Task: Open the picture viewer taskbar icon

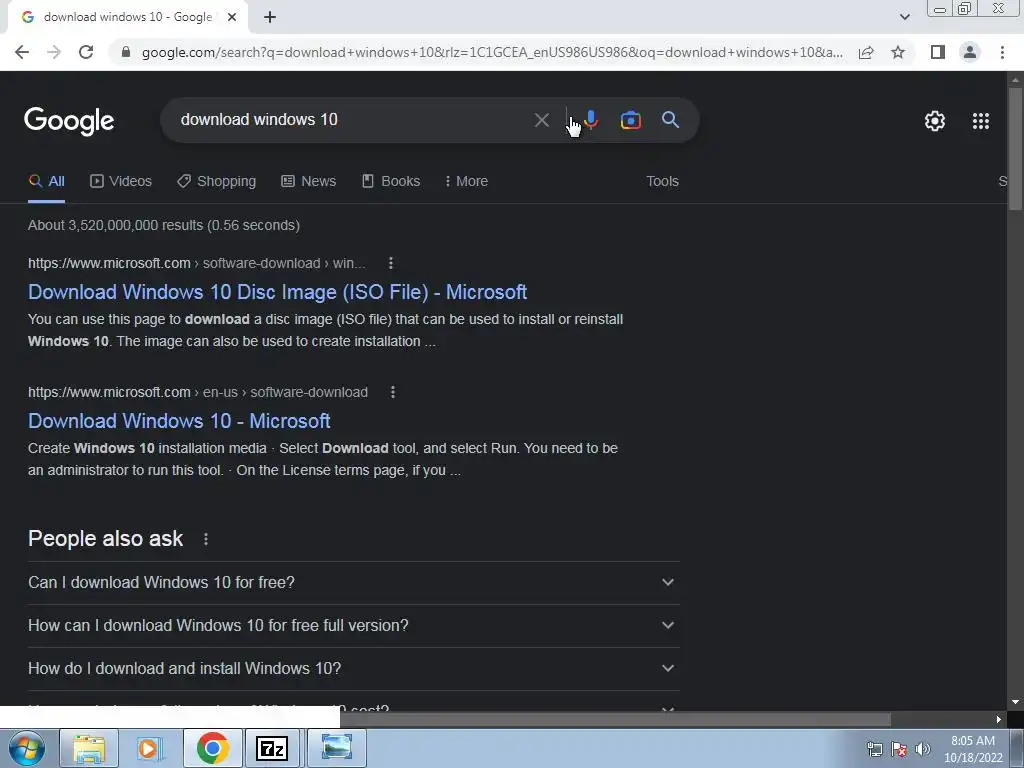Action: (x=336, y=748)
